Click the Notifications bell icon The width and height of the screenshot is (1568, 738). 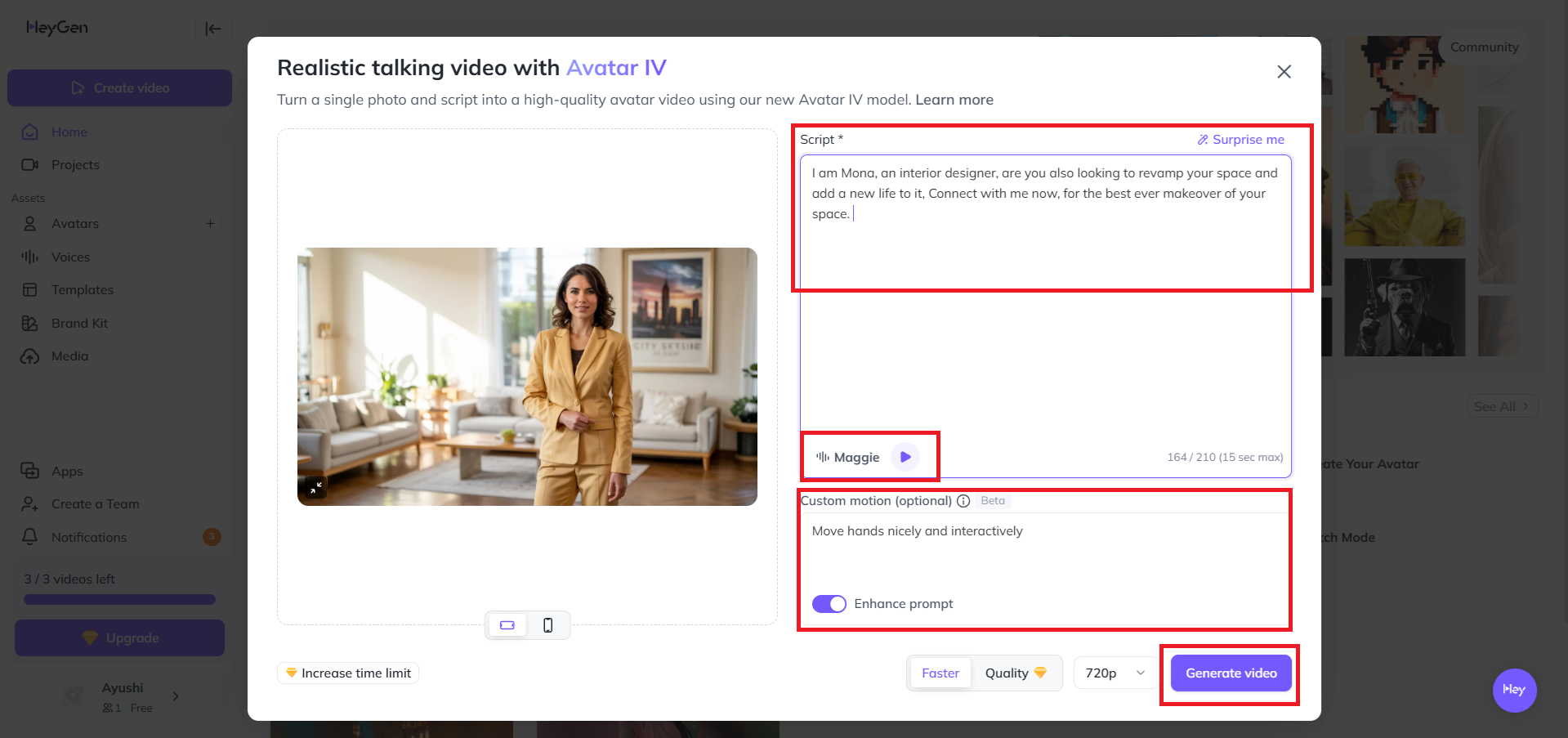pyautogui.click(x=30, y=537)
